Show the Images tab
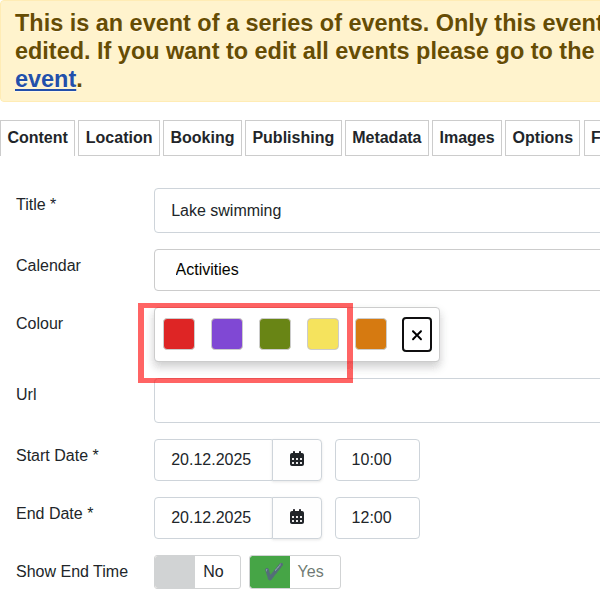 (x=467, y=138)
